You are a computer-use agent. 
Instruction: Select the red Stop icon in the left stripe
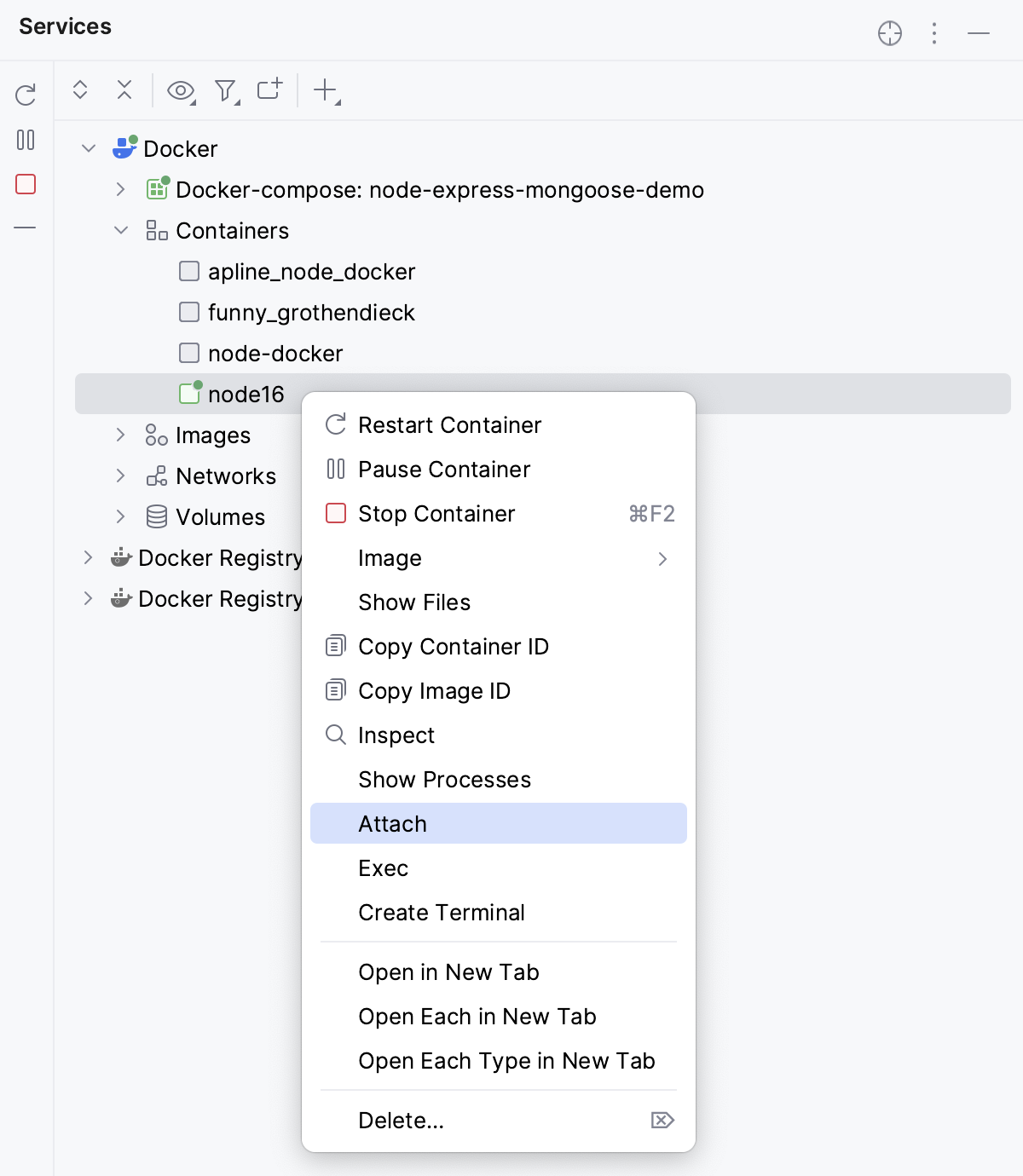tap(26, 184)
